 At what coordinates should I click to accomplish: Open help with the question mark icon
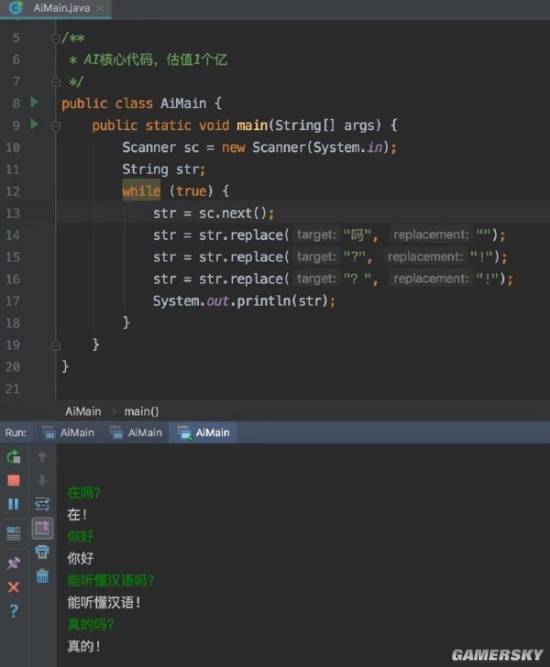point(14,611)
